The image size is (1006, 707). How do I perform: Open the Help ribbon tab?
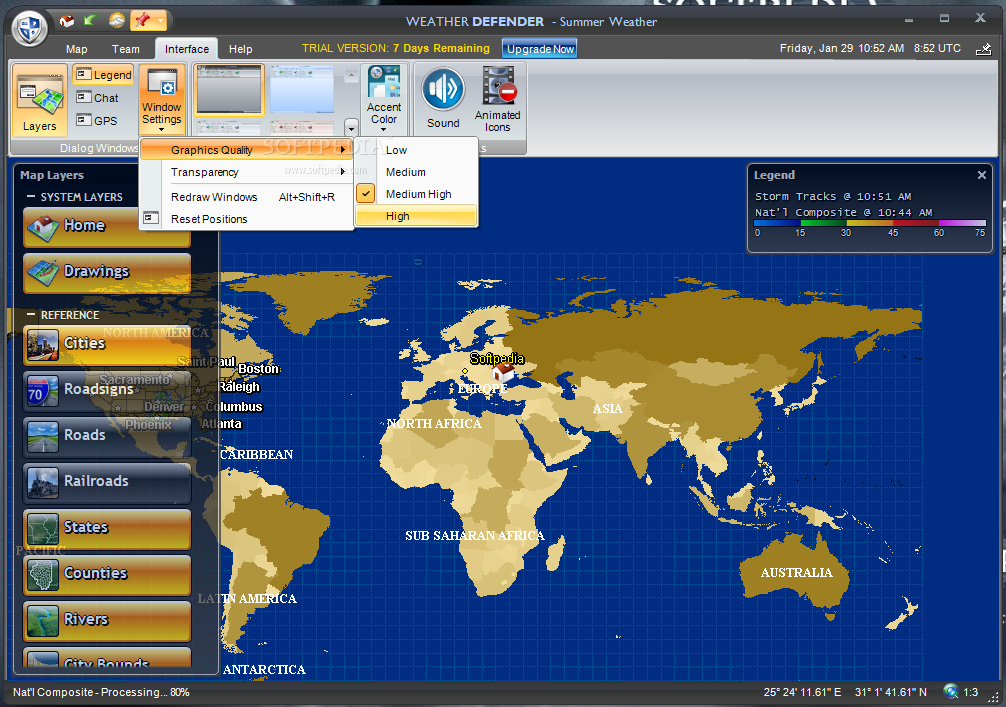tap(241, 49)
